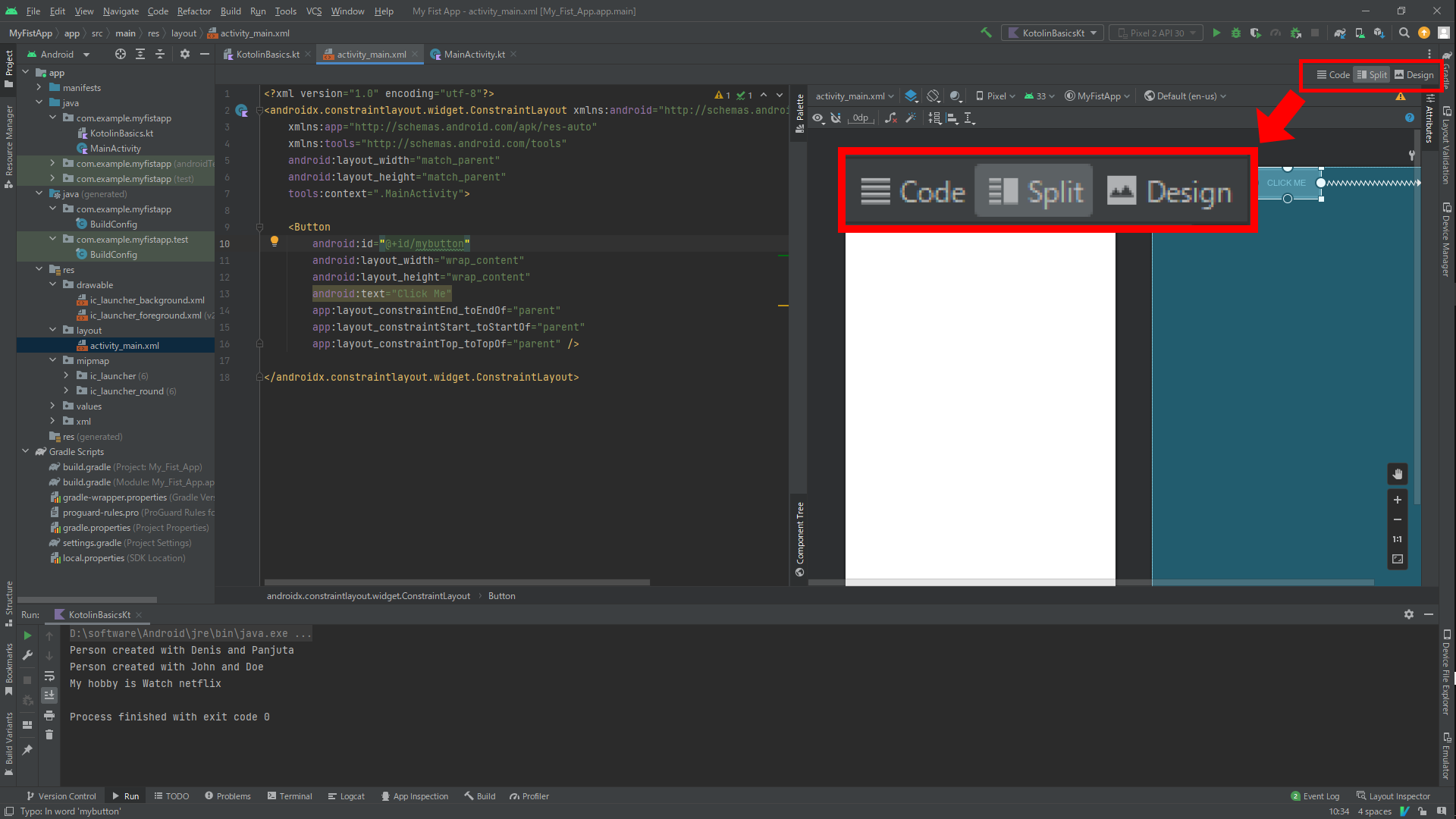Open Search Everywhere magnifier

coord(1404,33)
